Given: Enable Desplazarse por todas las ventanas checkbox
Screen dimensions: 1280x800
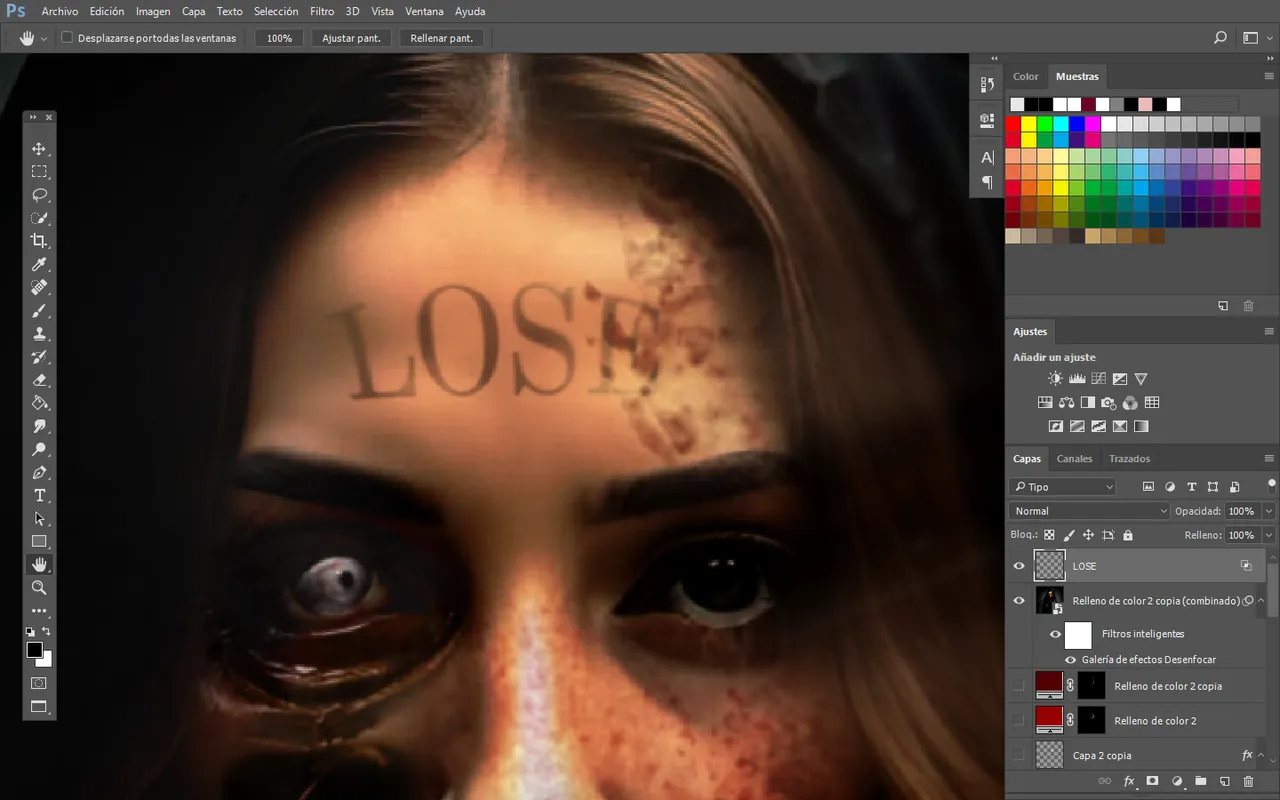Looking at the screenshot, I should tap(67, 38).
